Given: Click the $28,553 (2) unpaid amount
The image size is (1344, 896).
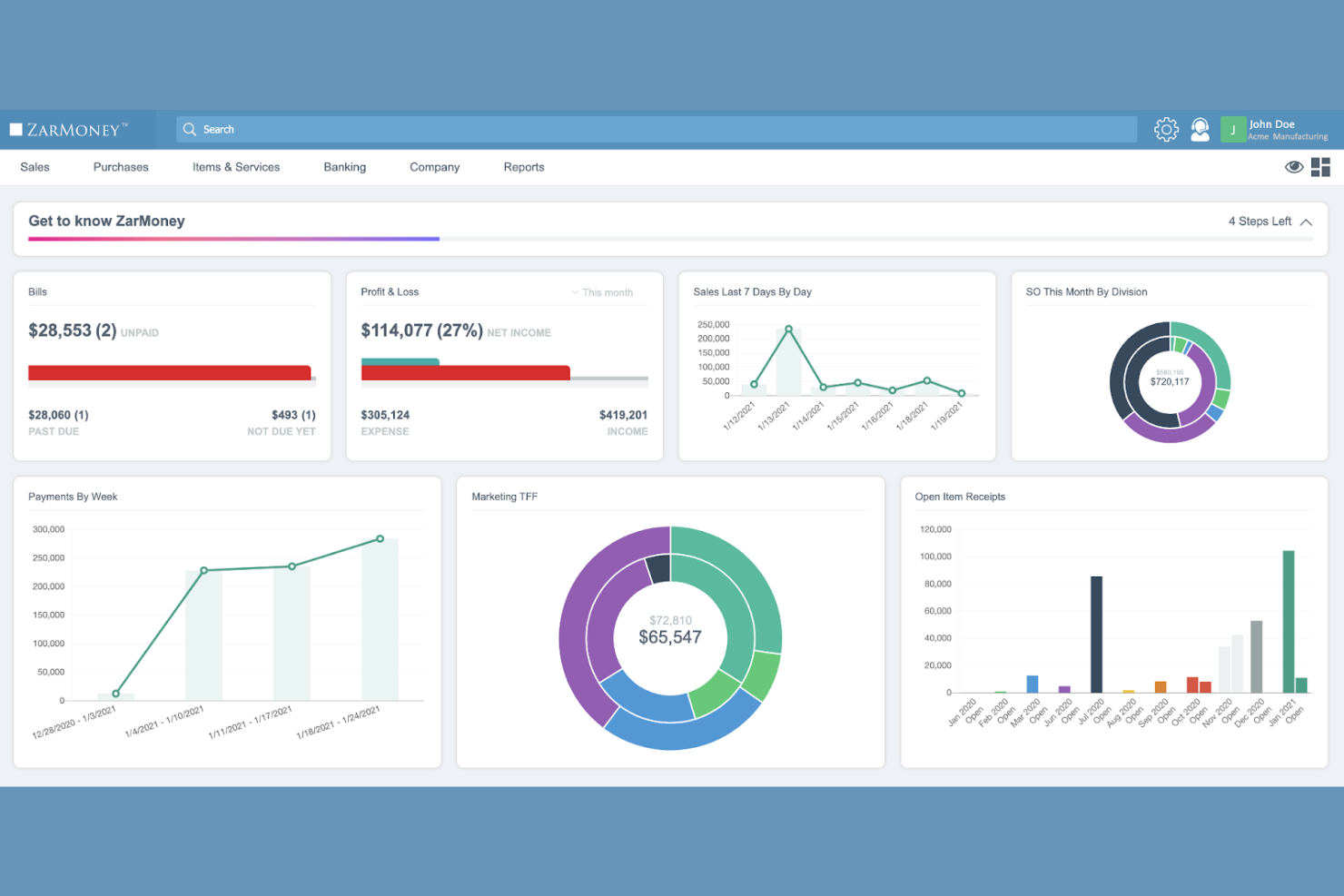Looking at the screenshot, I should point(73,330).
